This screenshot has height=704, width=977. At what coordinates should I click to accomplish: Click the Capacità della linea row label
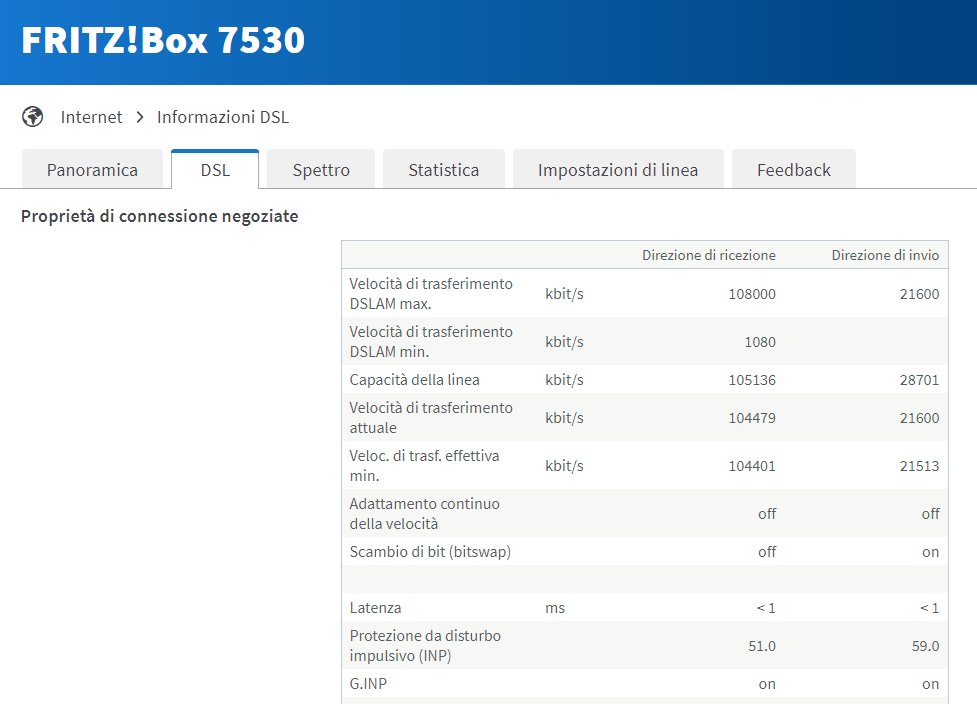[x=414, y=379]
